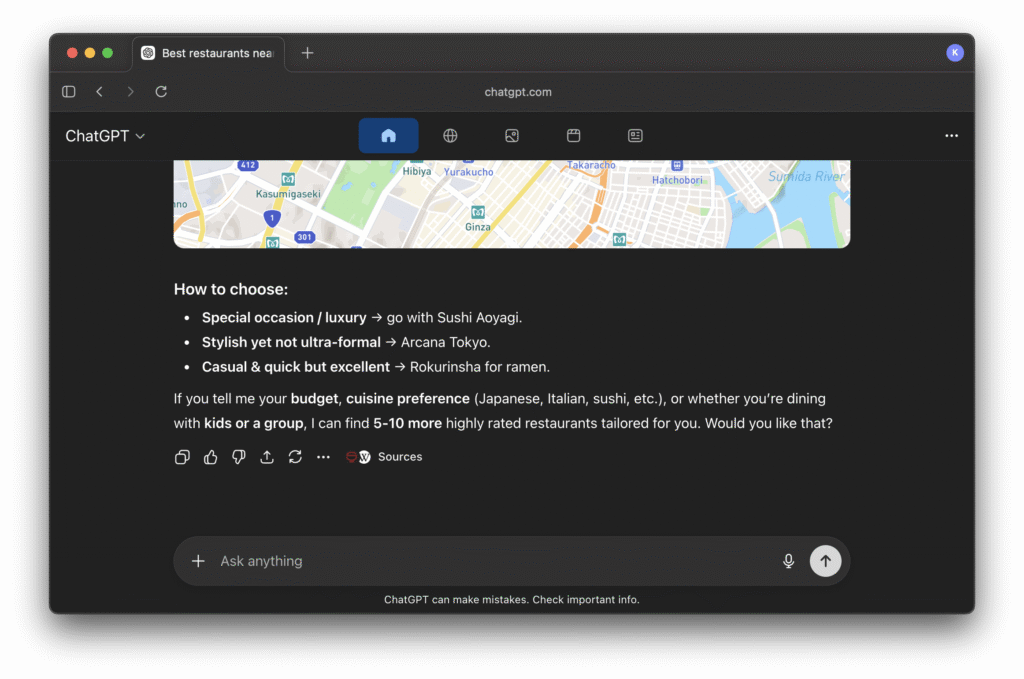Viewport: 1024px width, 679px height.
Task: Give the response a thumbs up
Action: [210, 457]
